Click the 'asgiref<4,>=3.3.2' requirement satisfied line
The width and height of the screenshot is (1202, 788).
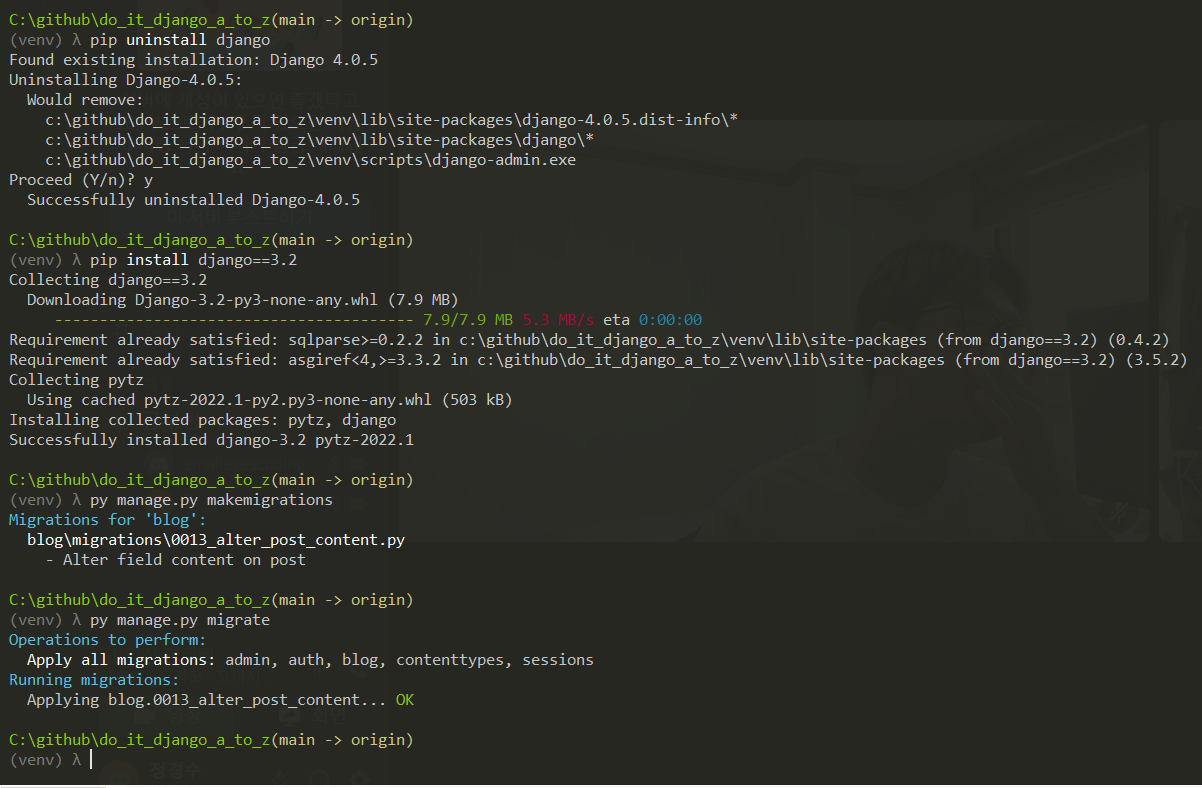[x=598, y=360]
